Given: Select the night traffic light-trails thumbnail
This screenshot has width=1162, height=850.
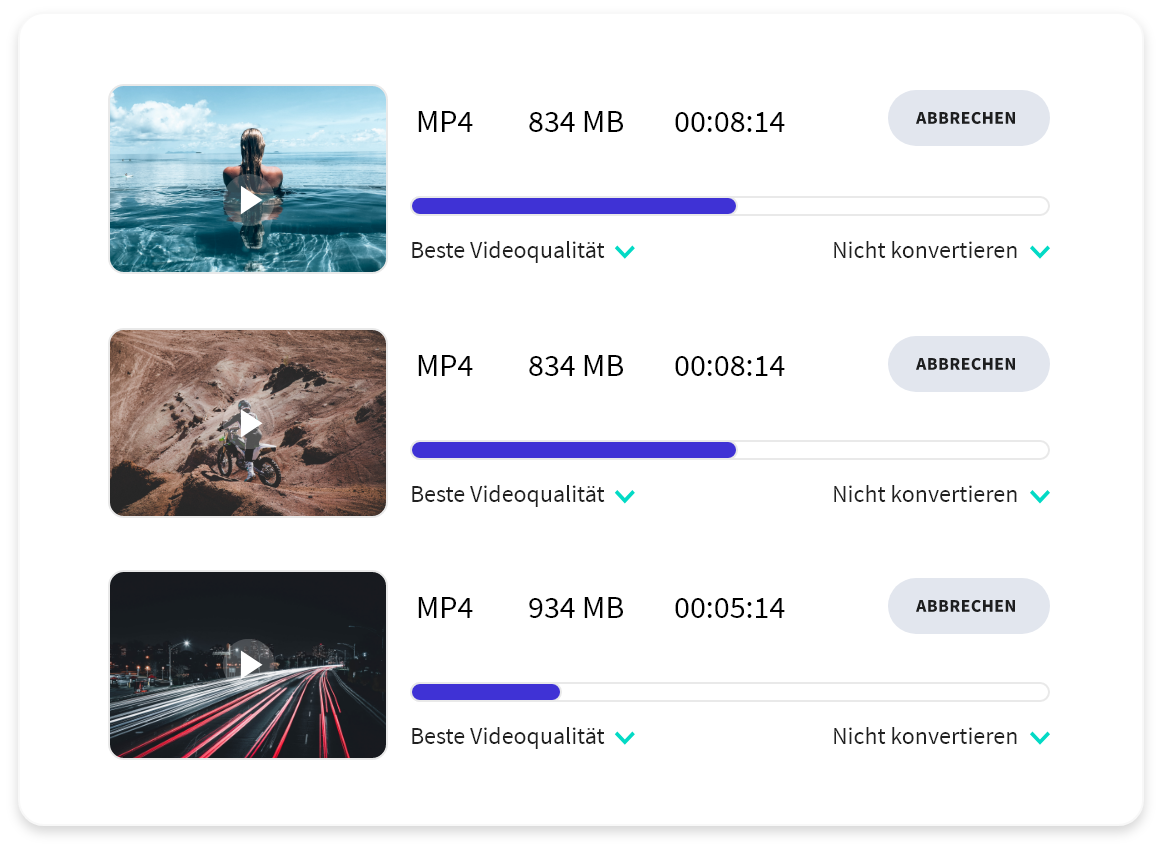Looking at the screenshot, I should (248, 665).
